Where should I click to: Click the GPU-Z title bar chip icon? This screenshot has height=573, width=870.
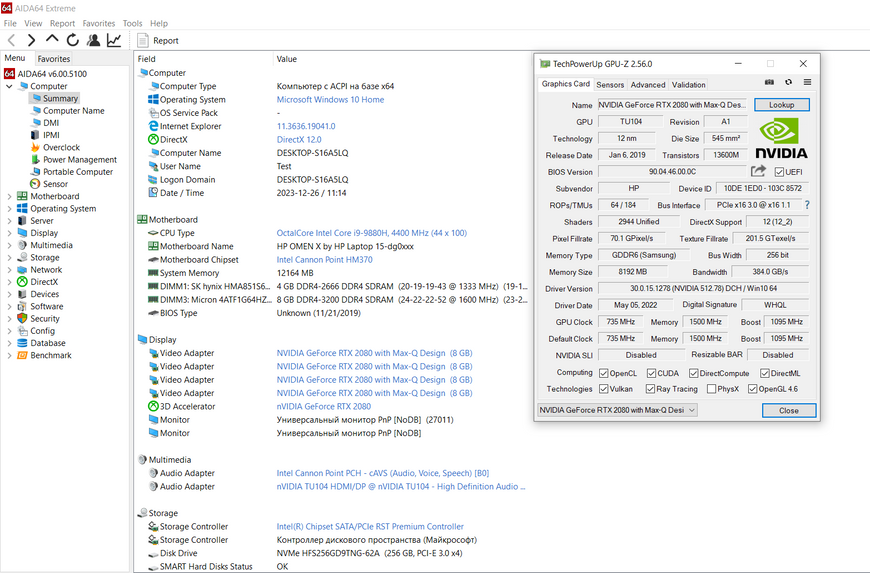(x=544, y=64)
